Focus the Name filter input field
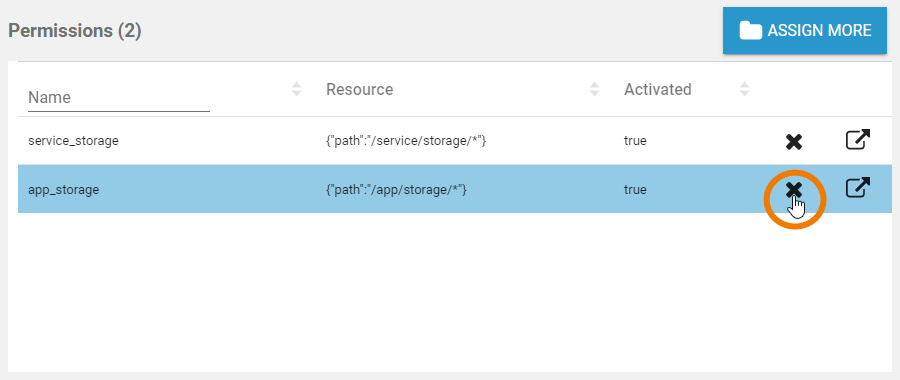 click(119, 98)
